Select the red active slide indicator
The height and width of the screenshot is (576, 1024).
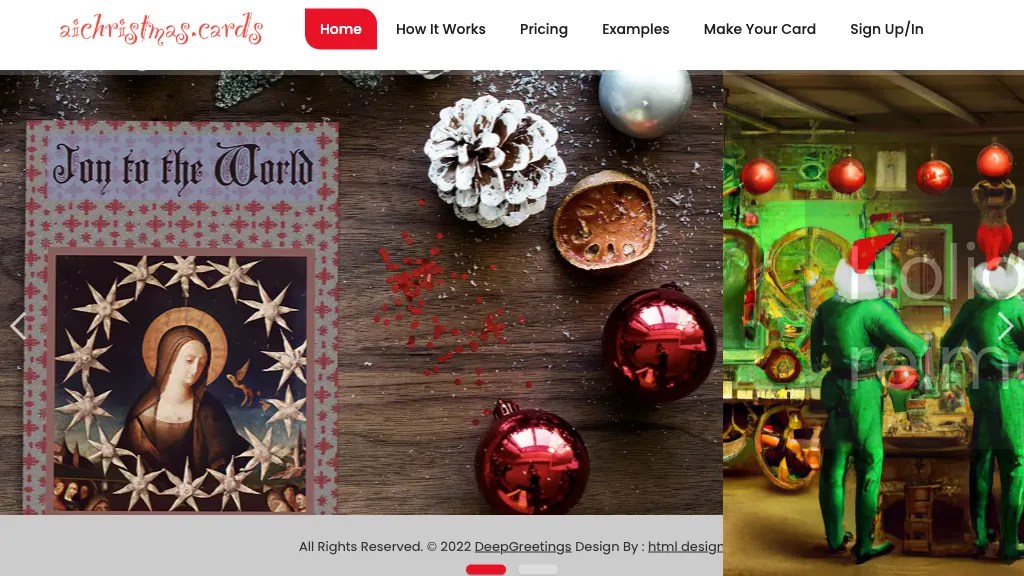pyautogui.click(x=486, y=569)
